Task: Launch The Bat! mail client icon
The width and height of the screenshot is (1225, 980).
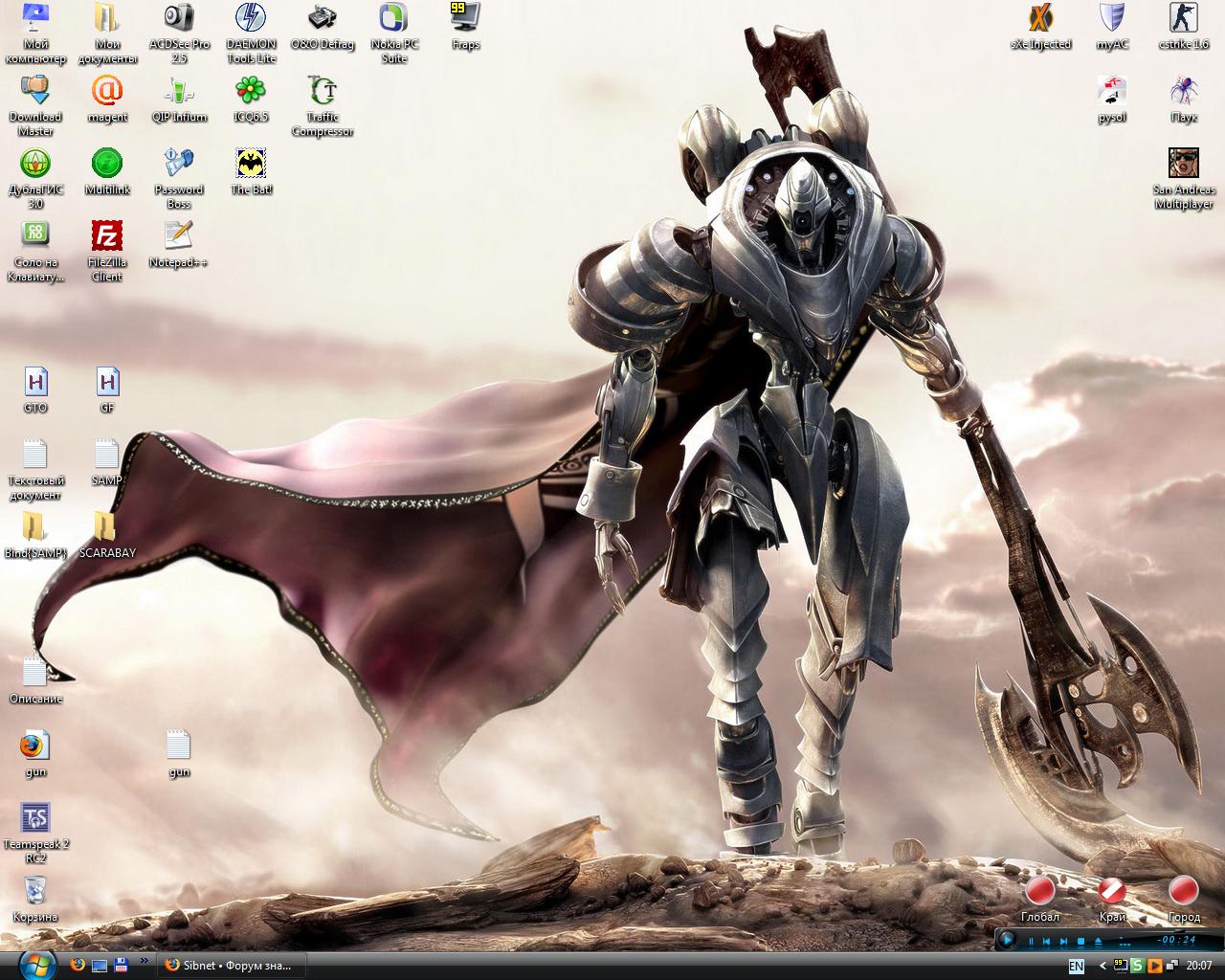Action: (x=251, y=171)
